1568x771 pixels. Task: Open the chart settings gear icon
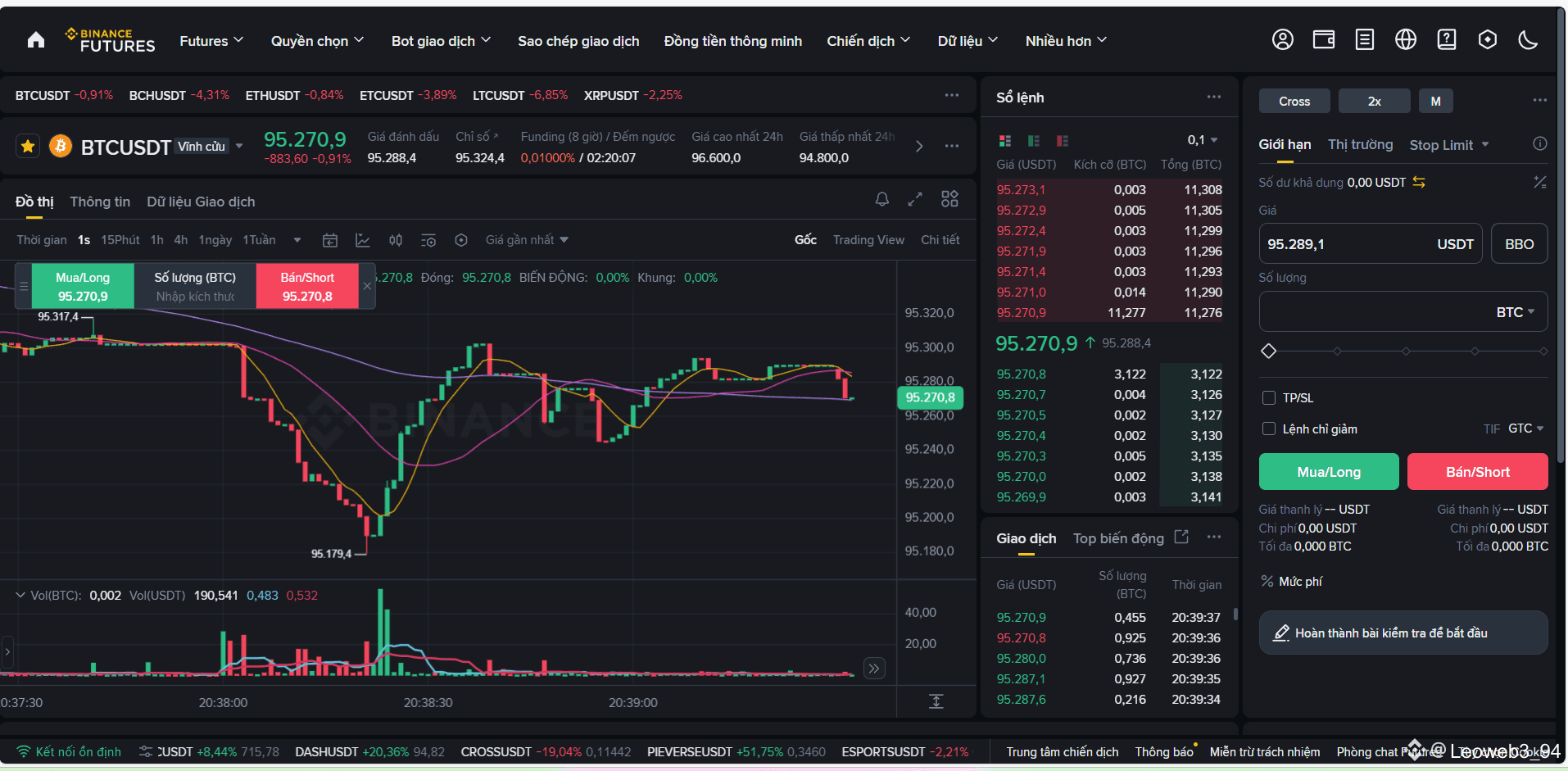(461, 240)
